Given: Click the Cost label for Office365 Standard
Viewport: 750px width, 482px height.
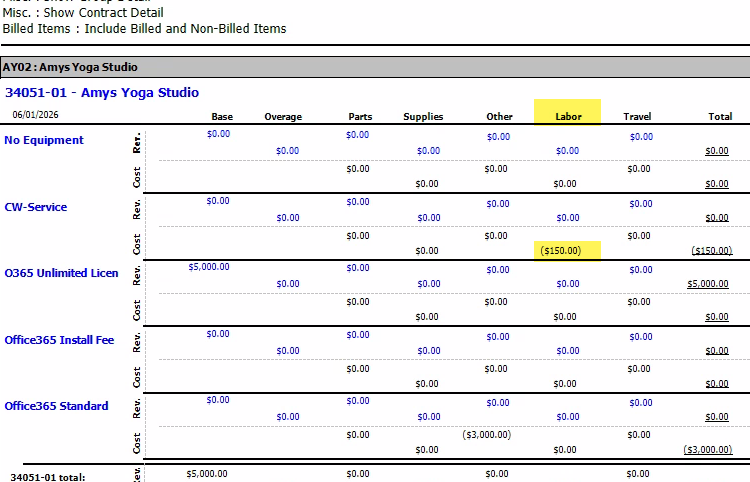Looking at the screenshot, I should click(x=137, y=443).
